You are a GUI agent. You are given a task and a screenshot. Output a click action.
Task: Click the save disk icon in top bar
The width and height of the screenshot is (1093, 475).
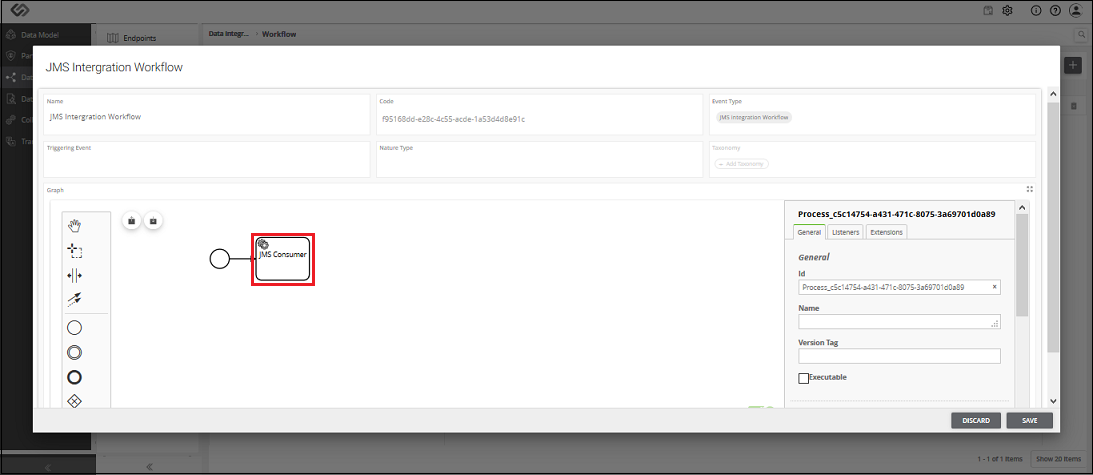(x=988, y=10)
